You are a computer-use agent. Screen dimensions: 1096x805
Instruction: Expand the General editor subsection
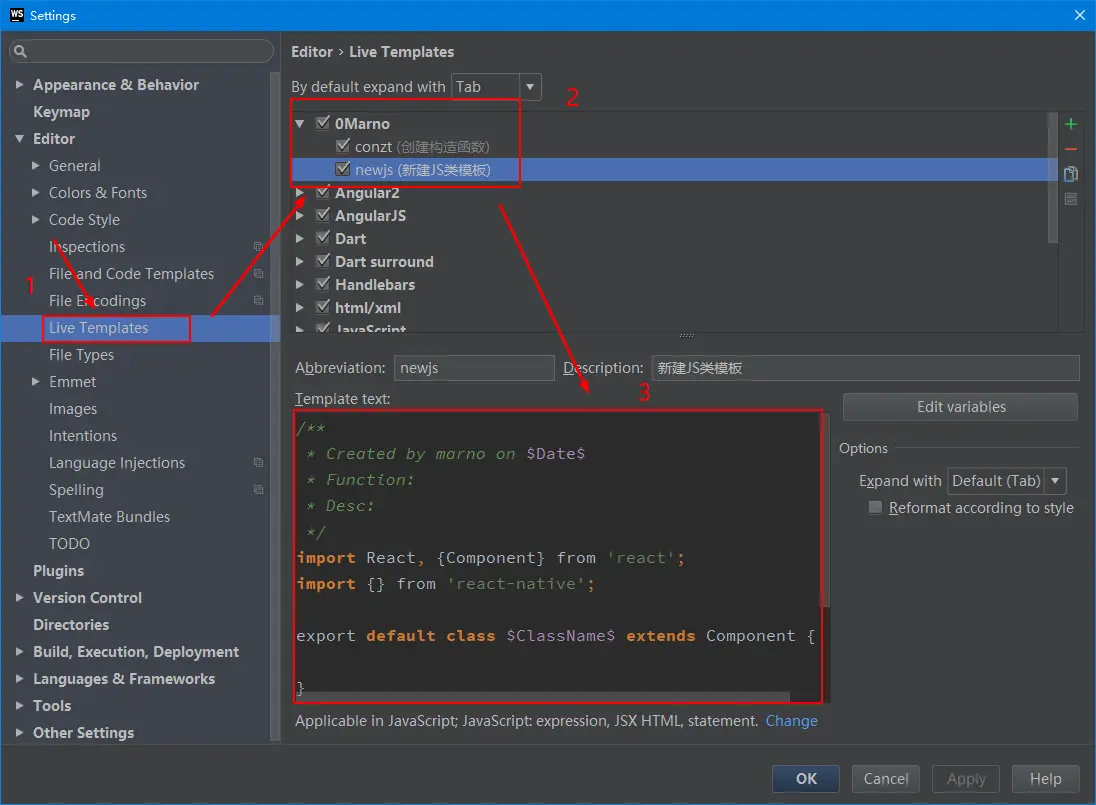(36, 166)
